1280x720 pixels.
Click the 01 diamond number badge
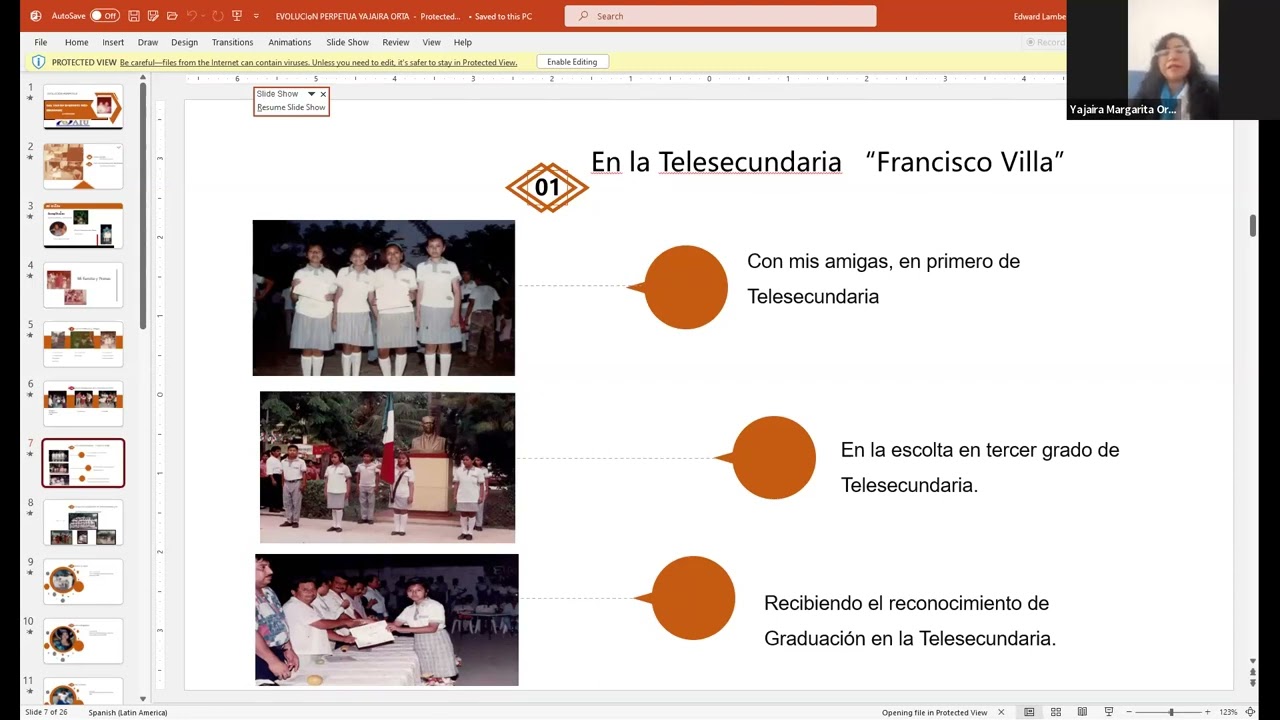pyautogui.click(x=547, y=187)
